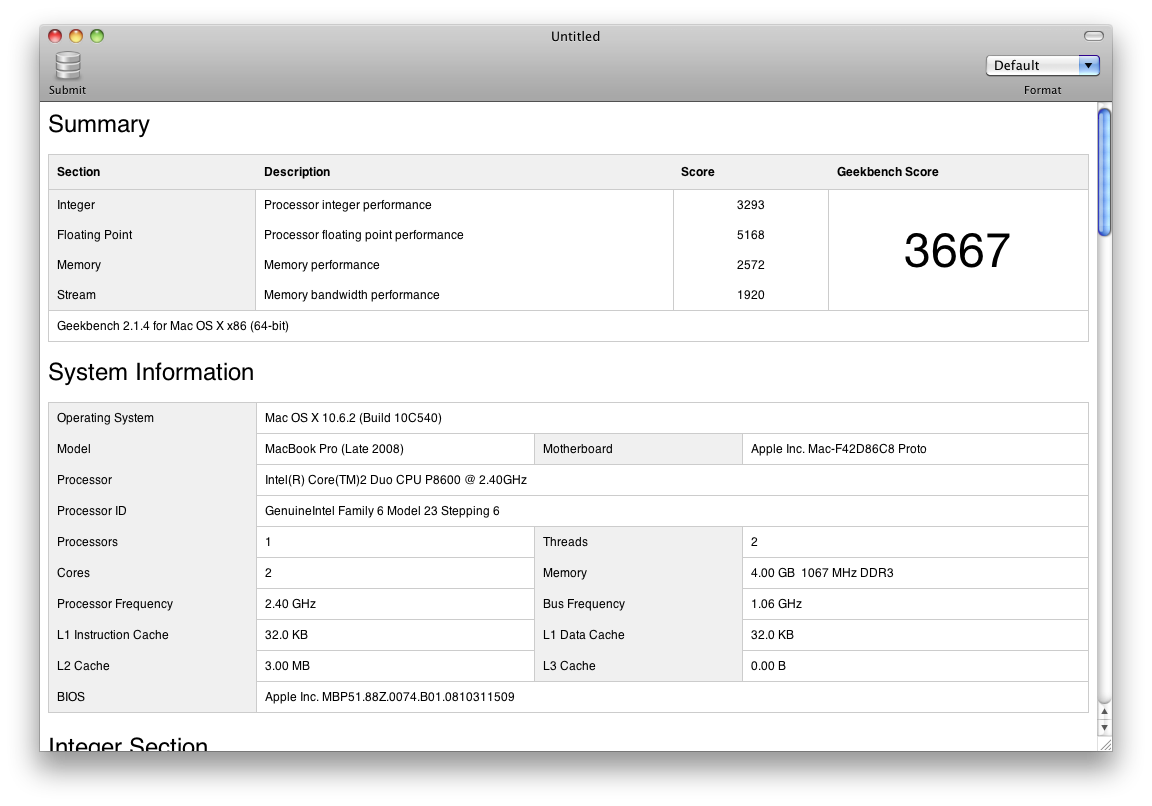The image size is (1152, 806).
Task: Click the Intel Core 2 Duo P8600 processor value
Action: [396, 480]
